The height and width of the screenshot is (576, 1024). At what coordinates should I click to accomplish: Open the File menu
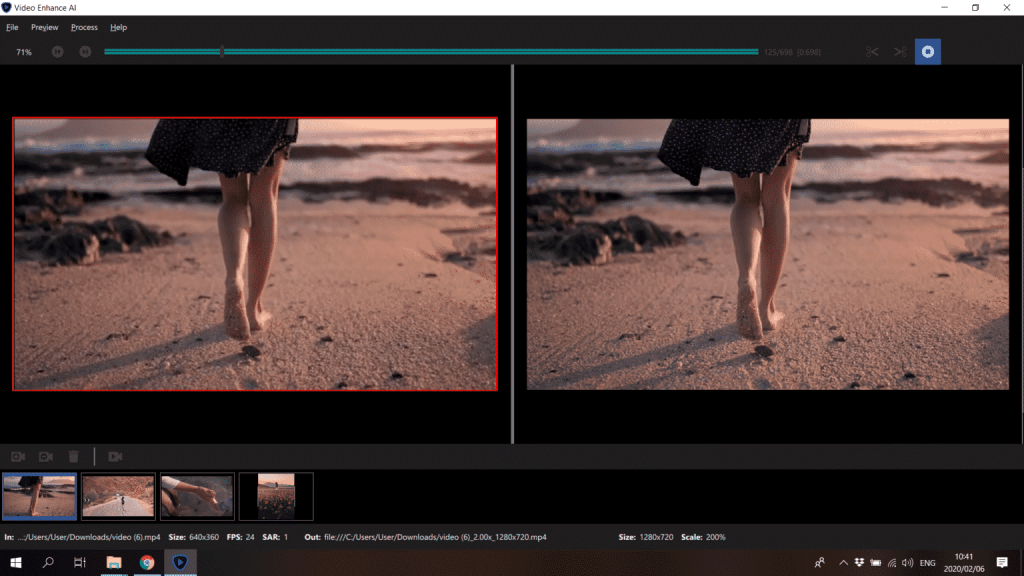[11, 27]
